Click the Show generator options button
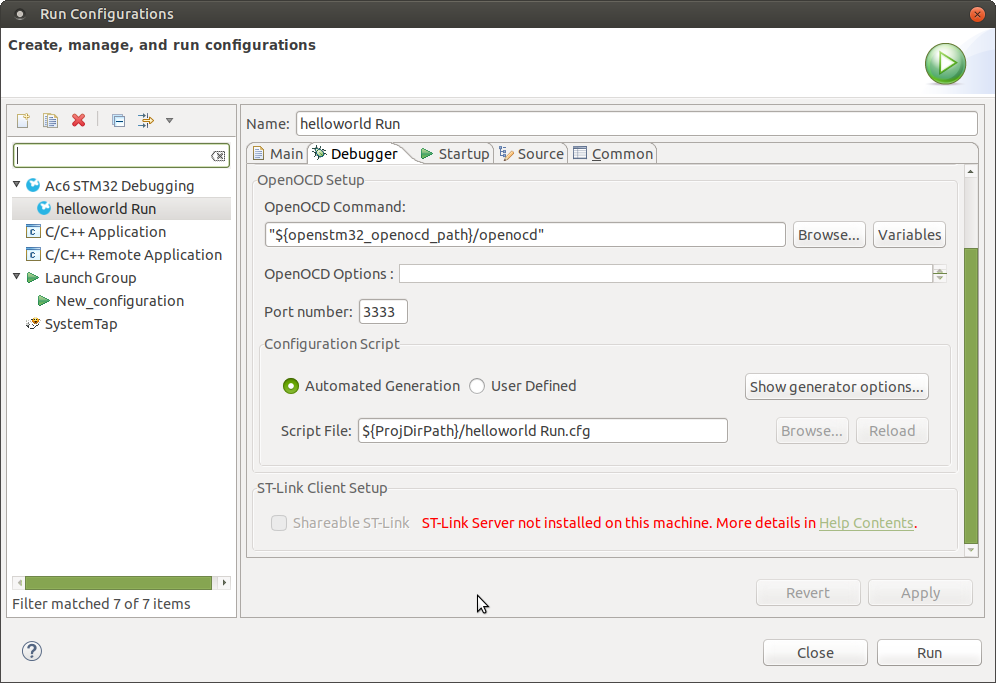Screen dimensions: 996x683 836,387
